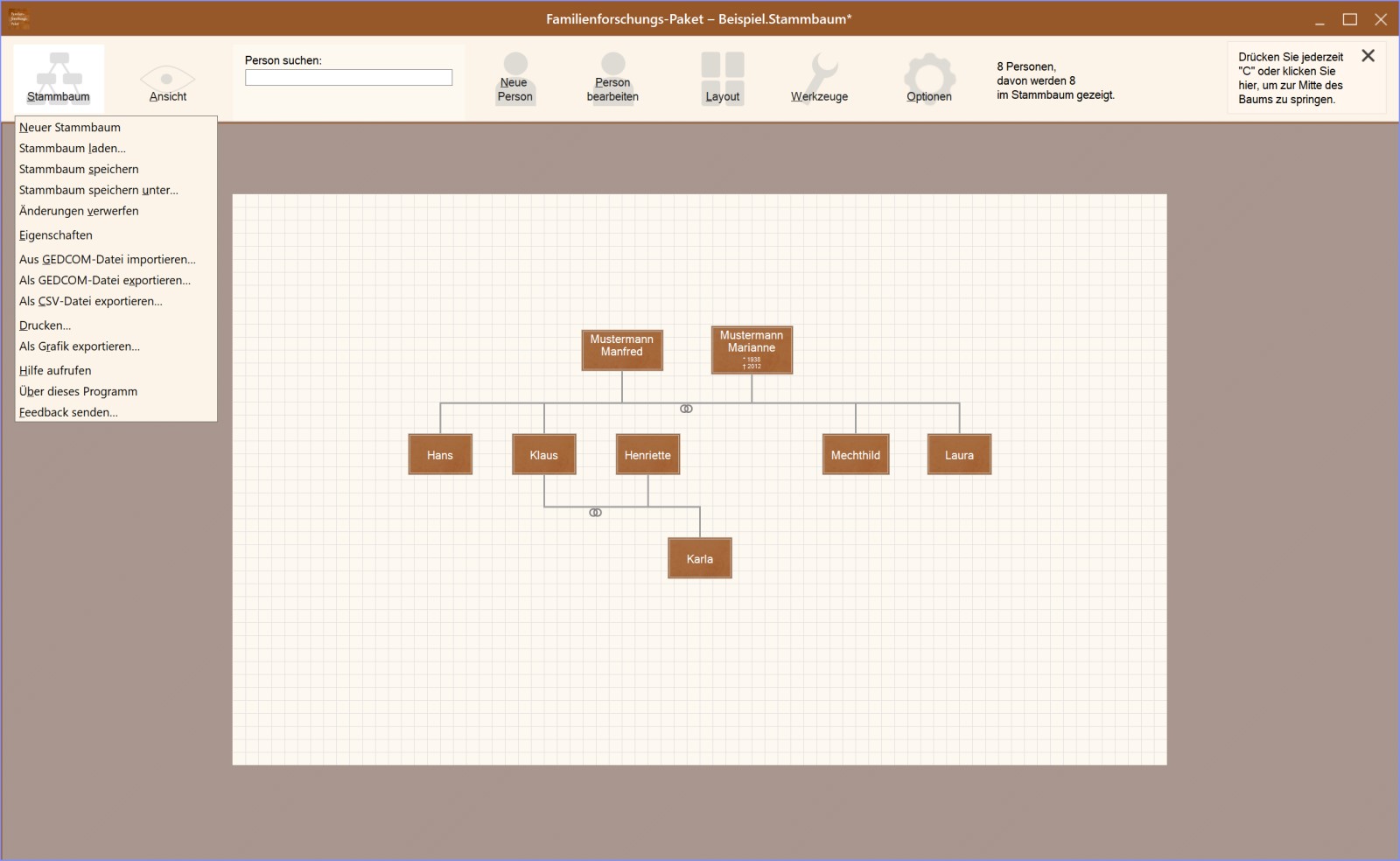1400x861 pixels.
Task: Open Optionen gear icon
Action: 928,70
